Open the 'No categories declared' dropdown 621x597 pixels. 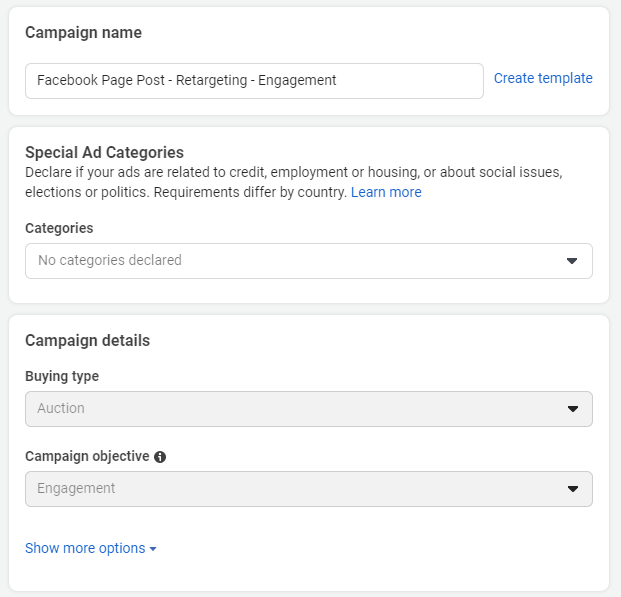[309, 261]
